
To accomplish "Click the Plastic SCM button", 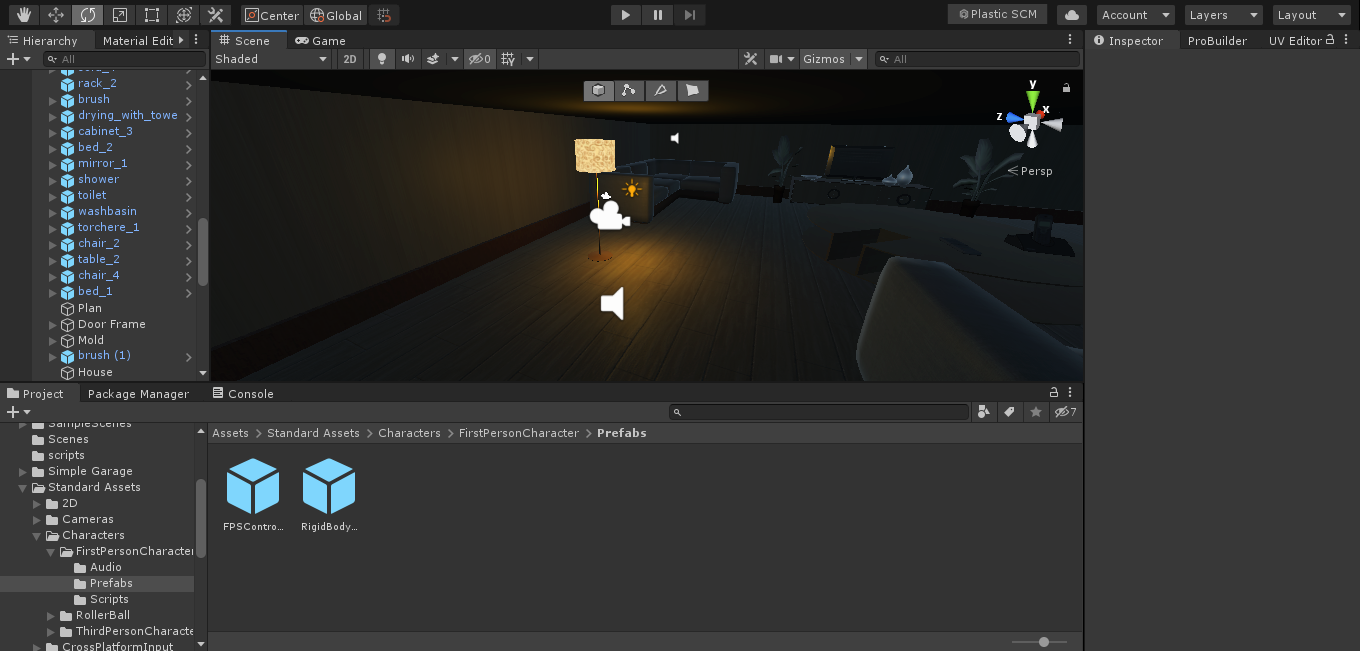I will point(997,15).
